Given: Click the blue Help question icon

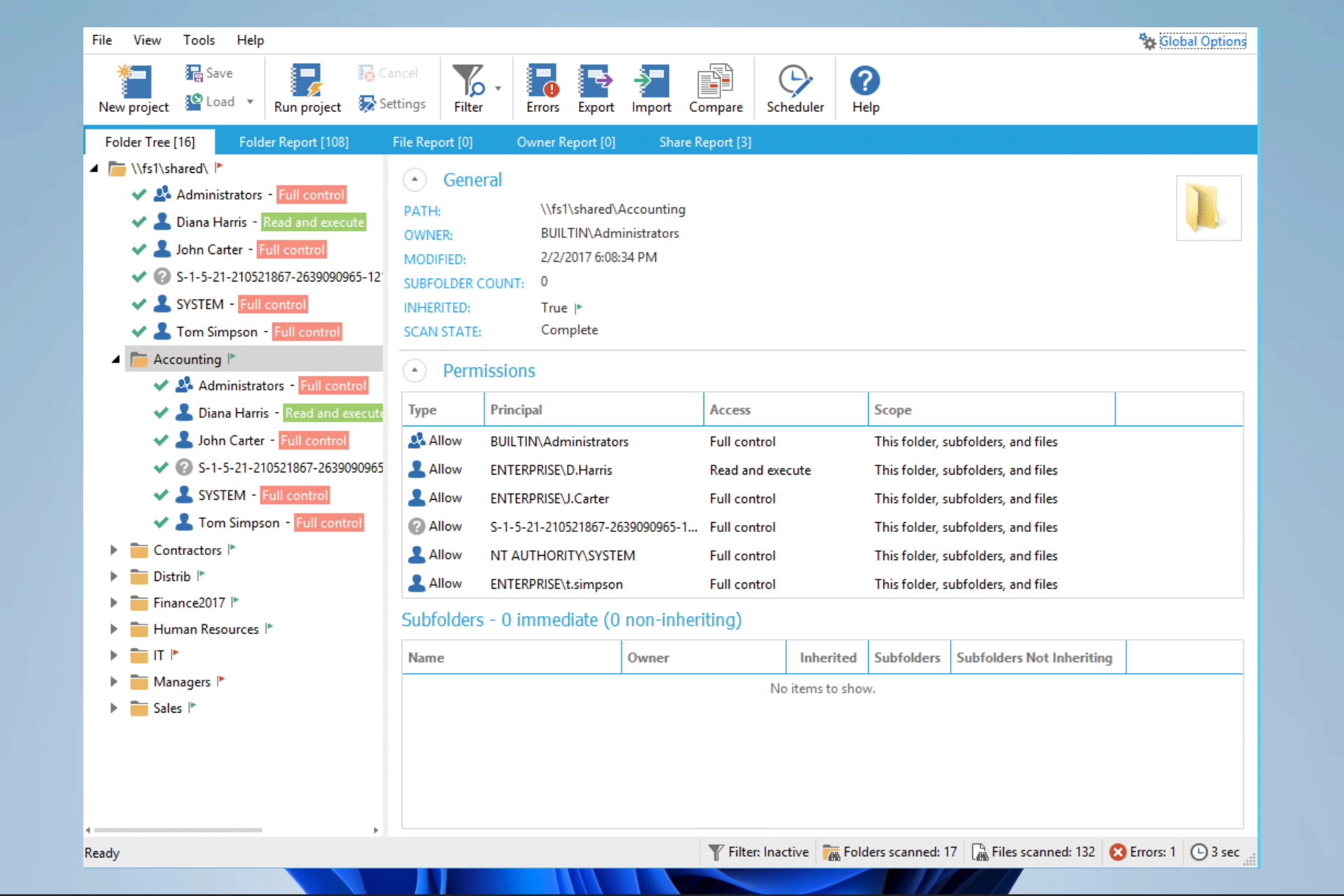Looking at the screenshot, I should (865, 81).
